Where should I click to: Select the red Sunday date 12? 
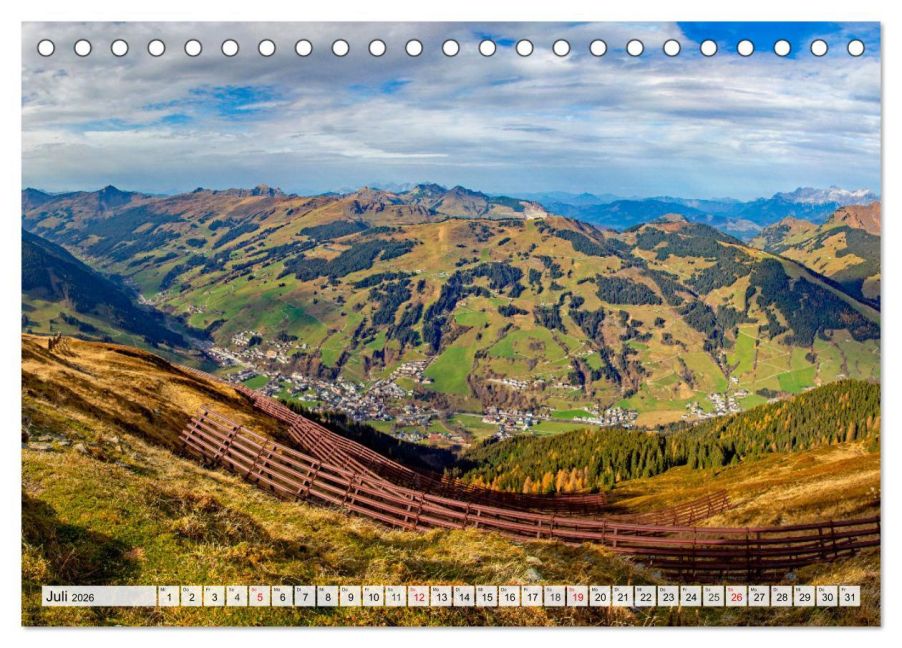418,596
